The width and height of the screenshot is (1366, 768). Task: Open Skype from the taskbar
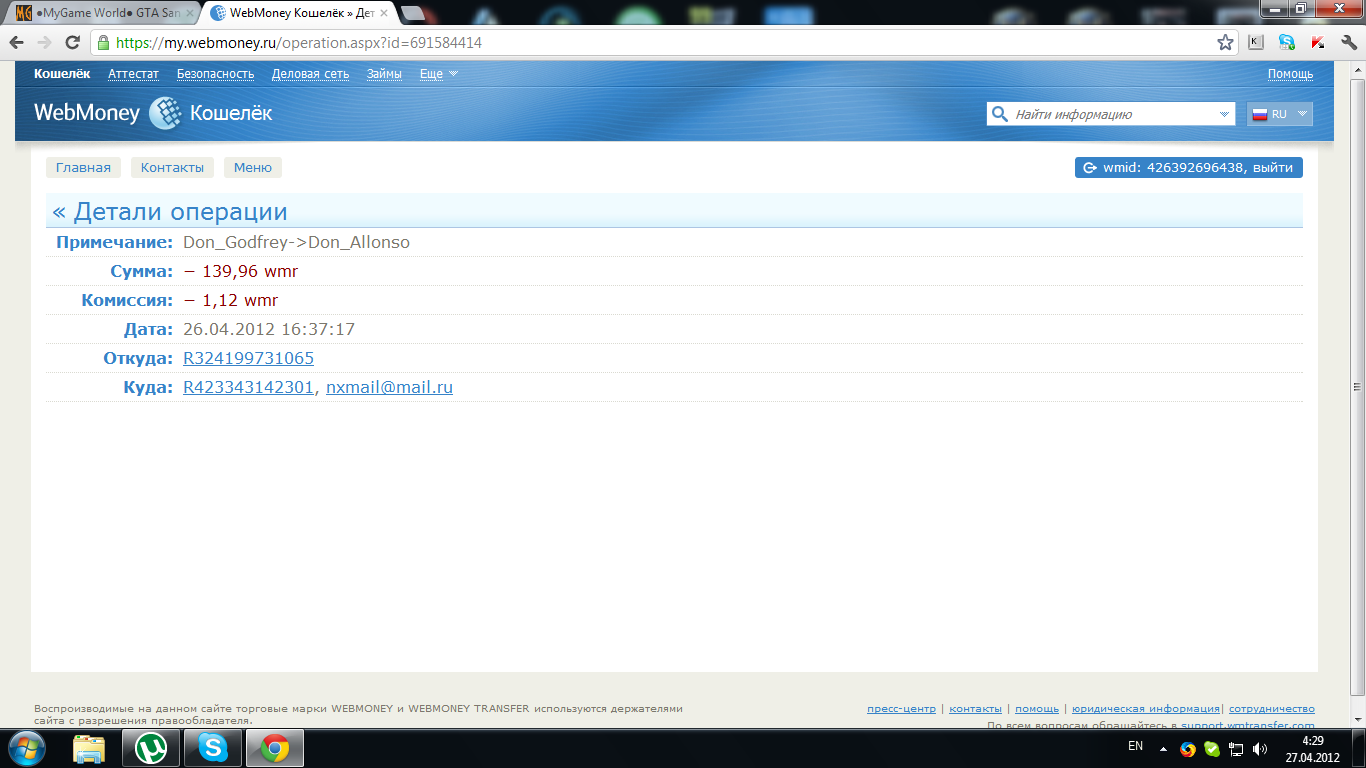click(212, 748)
